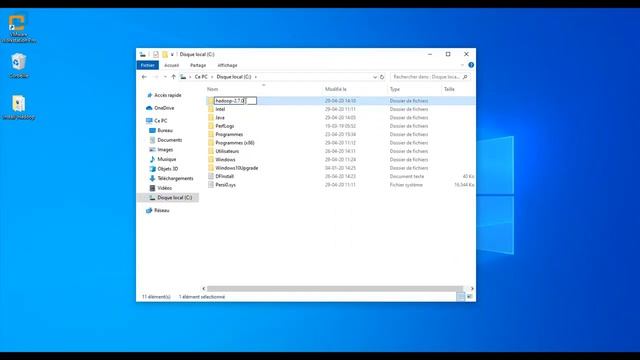This screenshot has height=360, width=640.
Task: Open Objets 3D in the navigation pane
Action: pyautogui.click(x=167, y=169)
